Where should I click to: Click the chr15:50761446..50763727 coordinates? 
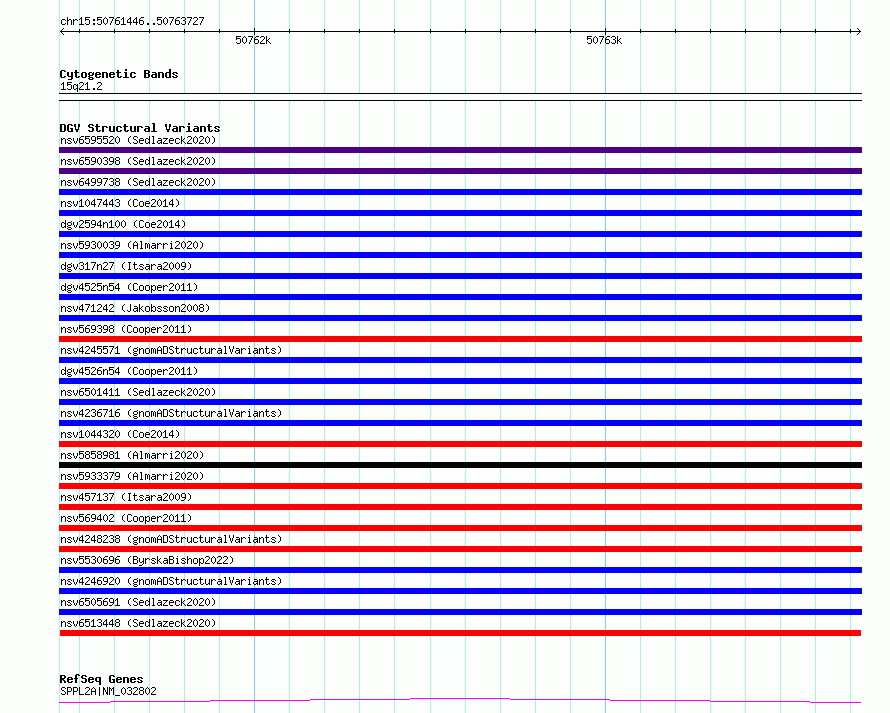pyautogui.click(x=132, y=22)
